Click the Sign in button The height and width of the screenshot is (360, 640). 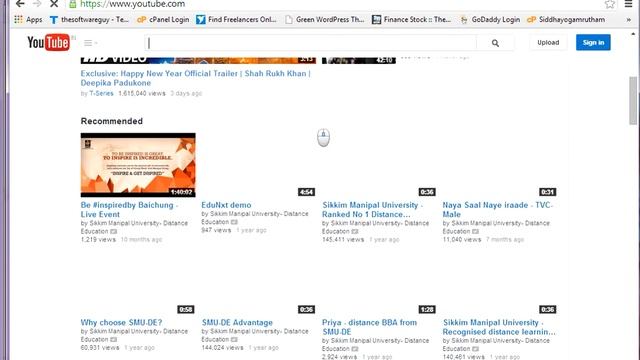pyautogui.click(x=593, y=42)
